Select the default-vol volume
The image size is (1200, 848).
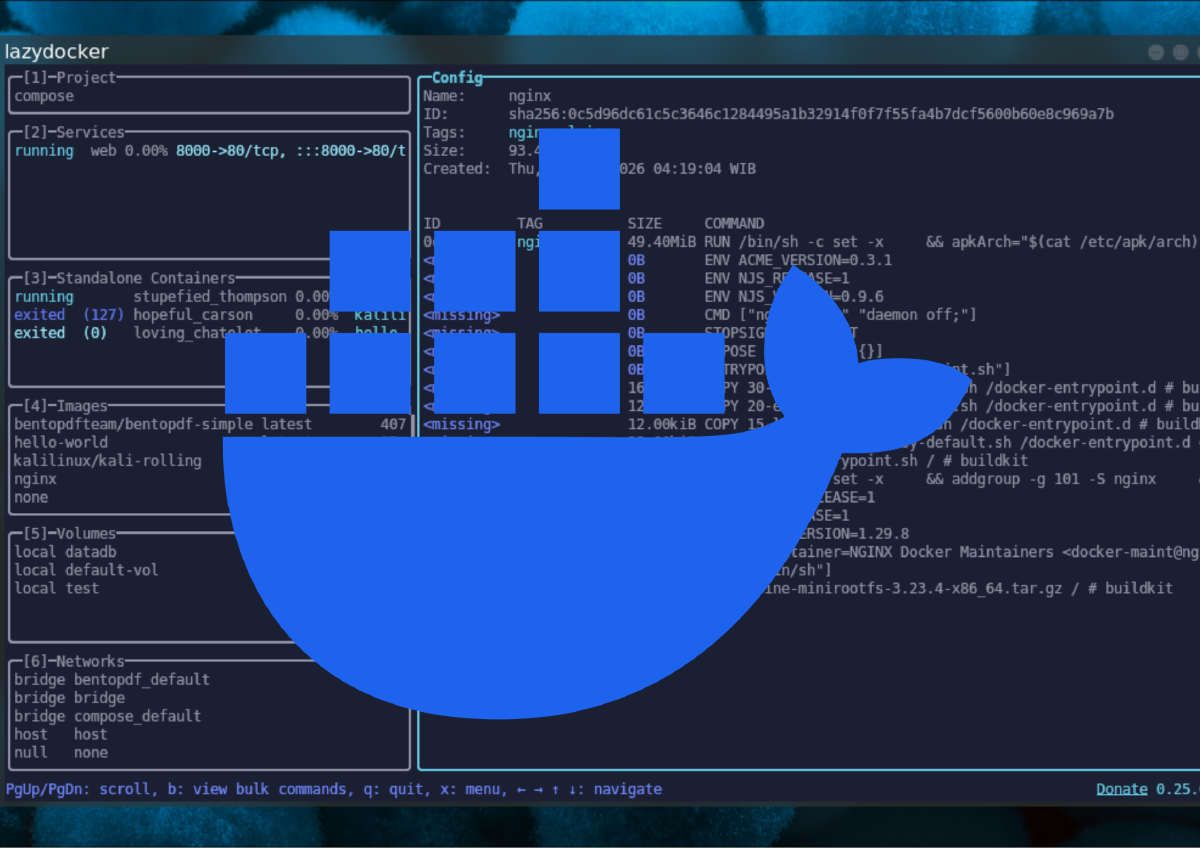pyautogui.click(x=86, y=570)
